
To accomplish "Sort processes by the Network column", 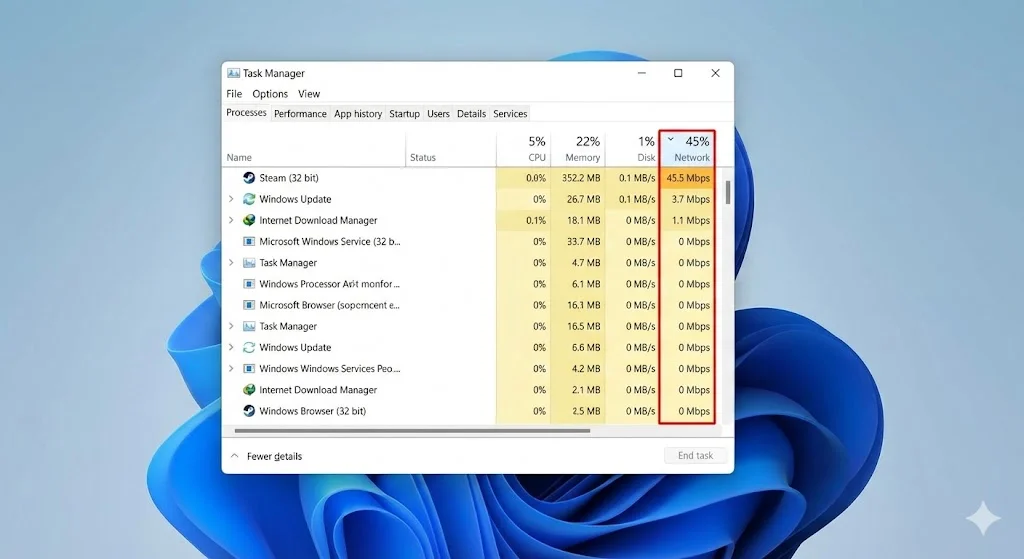I will coord(687,149).
